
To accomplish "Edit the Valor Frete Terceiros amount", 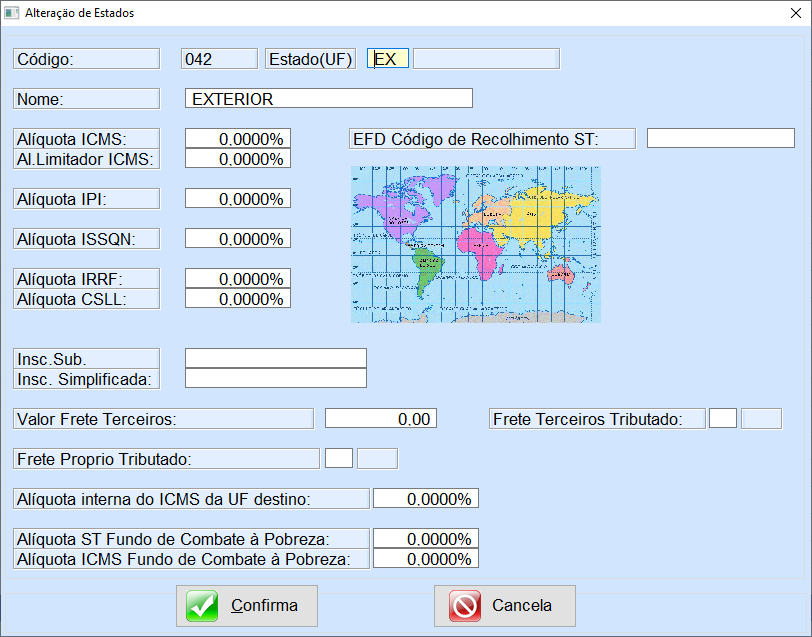I will (x=380, y=419).
